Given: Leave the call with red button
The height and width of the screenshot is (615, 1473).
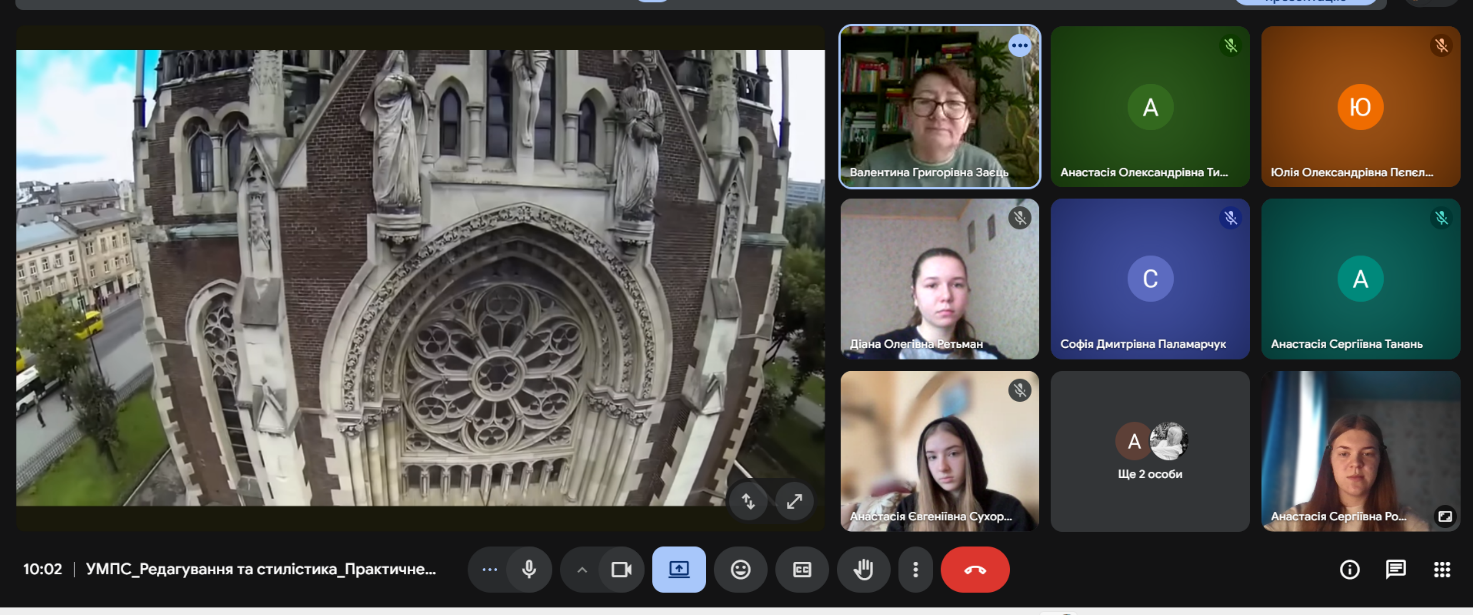Looking at the screenshot, I should (x=975, y=569).
